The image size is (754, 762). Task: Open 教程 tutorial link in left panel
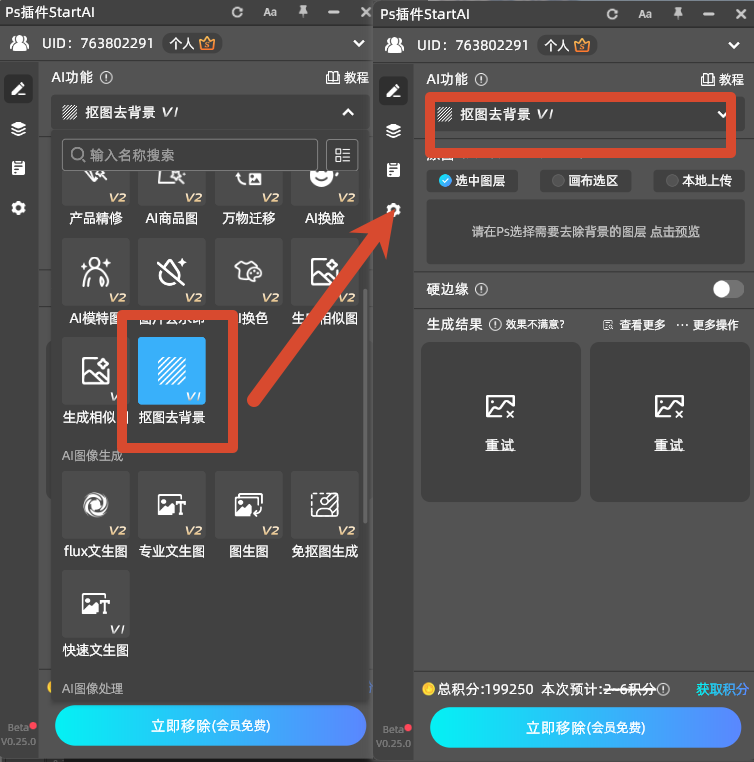pyautogui.click(x=347, y=77)
